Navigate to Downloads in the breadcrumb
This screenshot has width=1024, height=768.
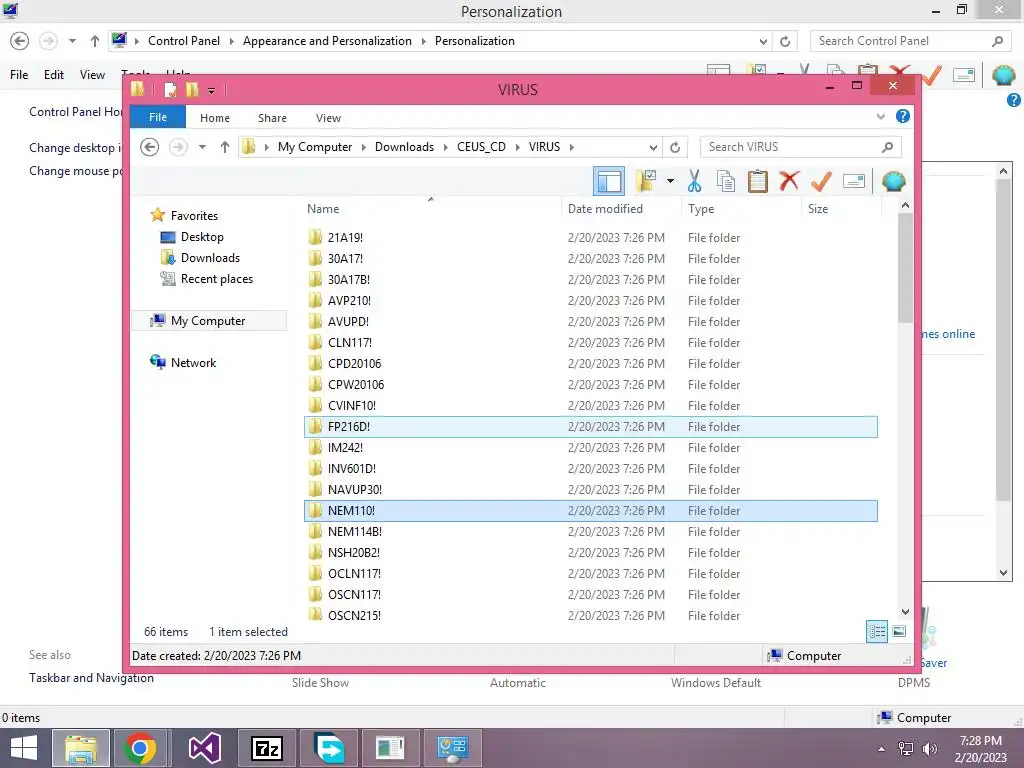pyautogui.click(x=404, y=147)
